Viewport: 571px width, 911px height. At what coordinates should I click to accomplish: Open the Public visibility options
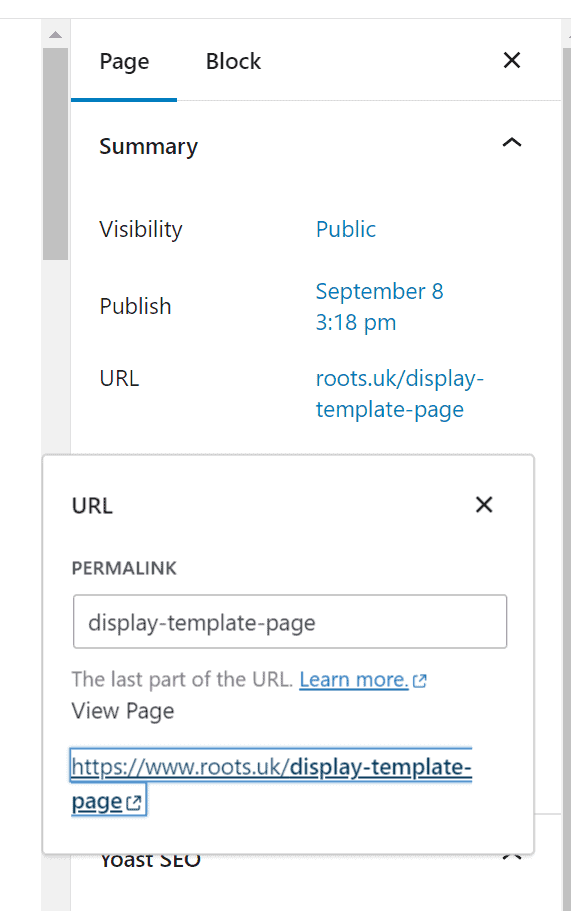(x=346, y=229)
